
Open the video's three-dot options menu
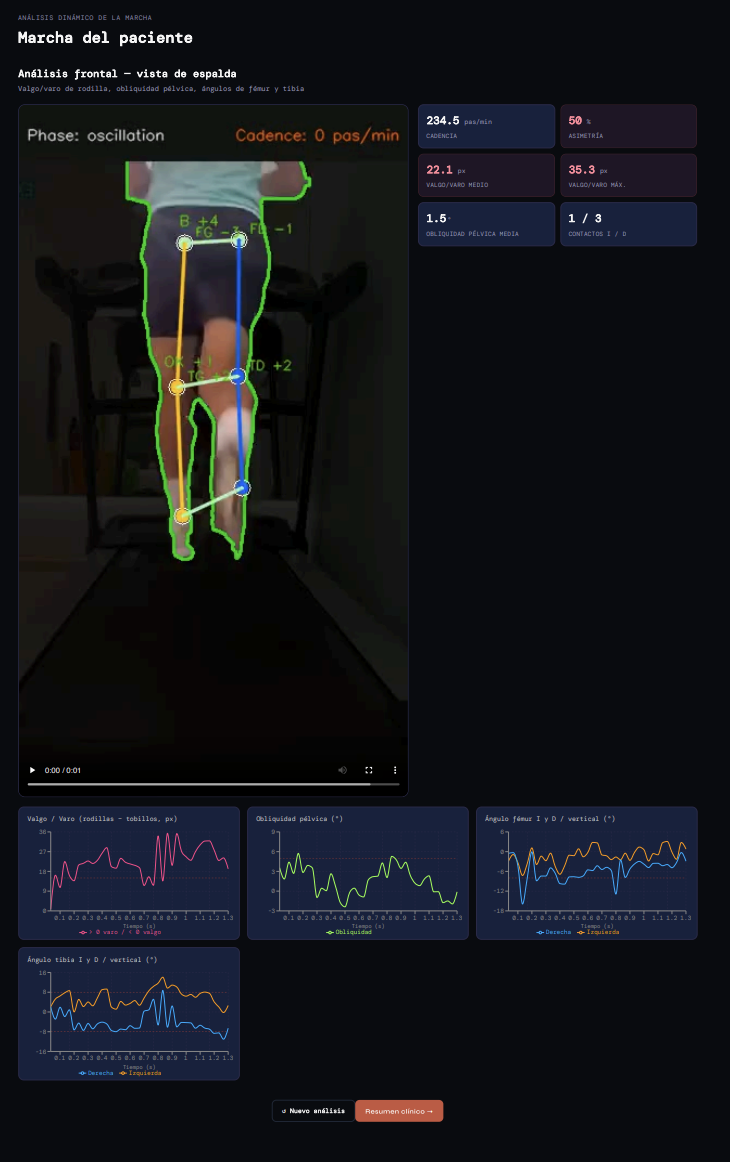[x=395, y=770]
